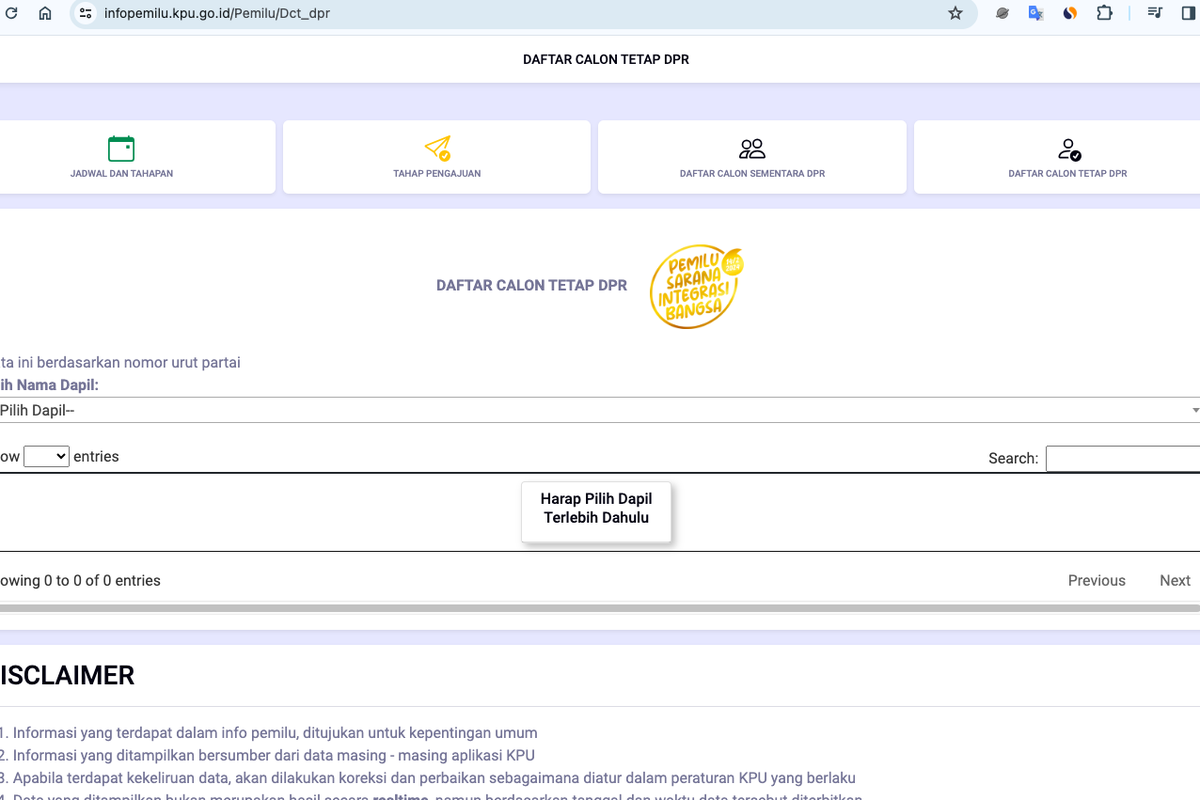
Task: Bookmark this page with the star icon
Action: tap(955, 13)
